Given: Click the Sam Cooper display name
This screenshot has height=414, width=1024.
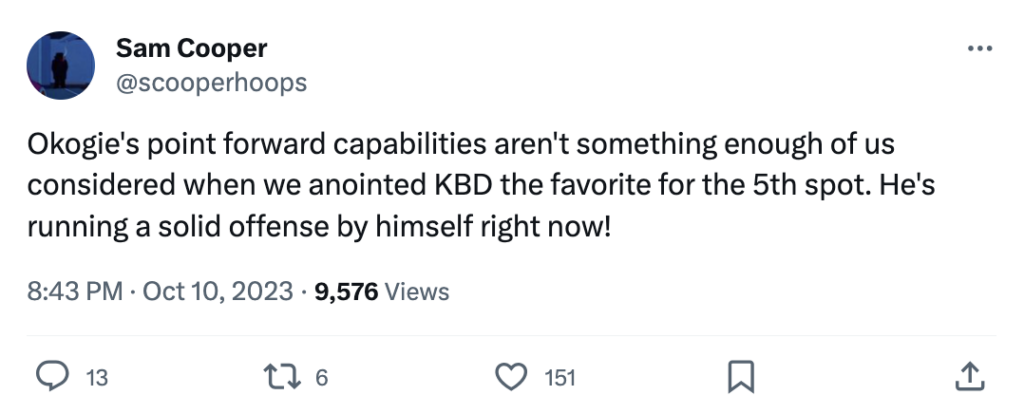Looking at the screenshot, I should pyautogui.click(x=191, y=48).
